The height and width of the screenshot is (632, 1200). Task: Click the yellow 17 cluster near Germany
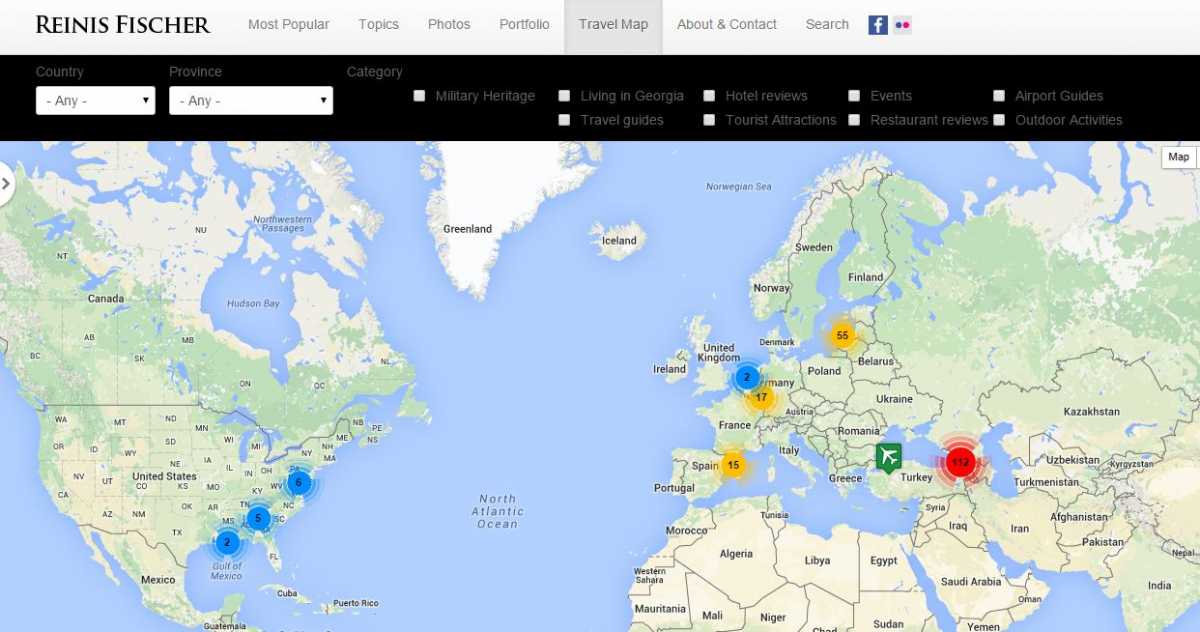click(x=761, y=397)
